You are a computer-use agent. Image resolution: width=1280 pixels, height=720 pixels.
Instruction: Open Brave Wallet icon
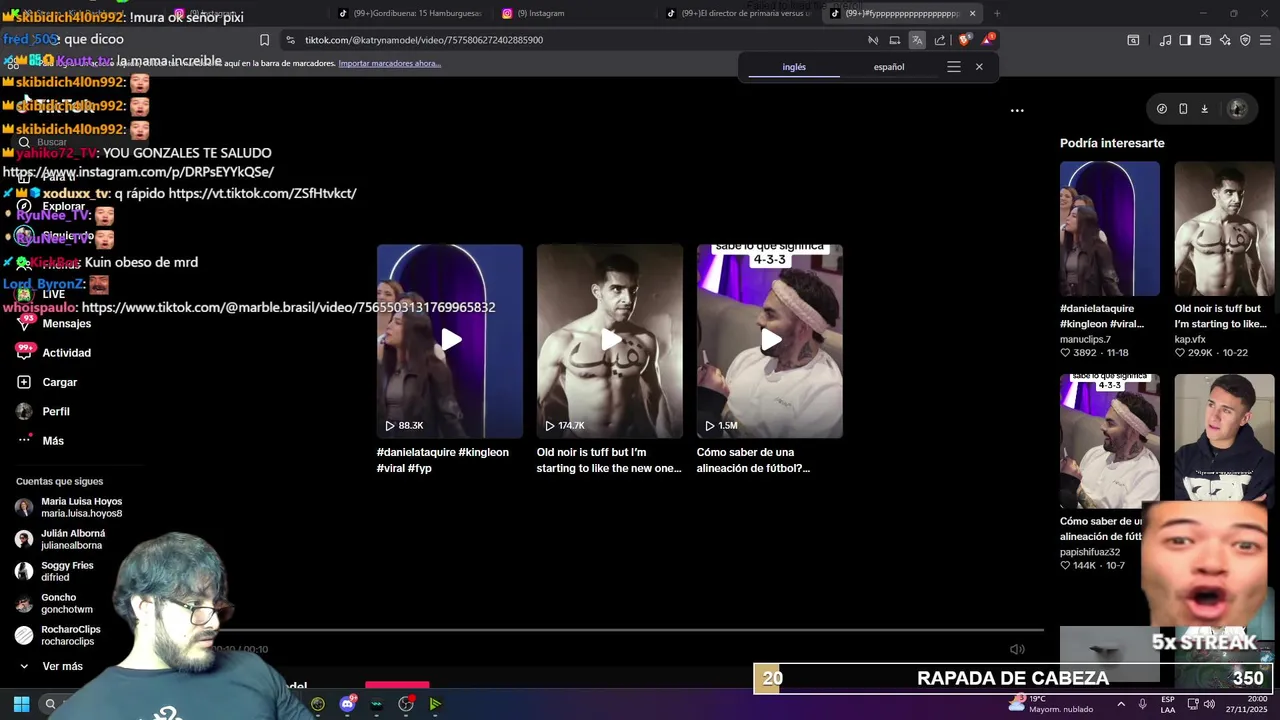[x=1205, y=40]
